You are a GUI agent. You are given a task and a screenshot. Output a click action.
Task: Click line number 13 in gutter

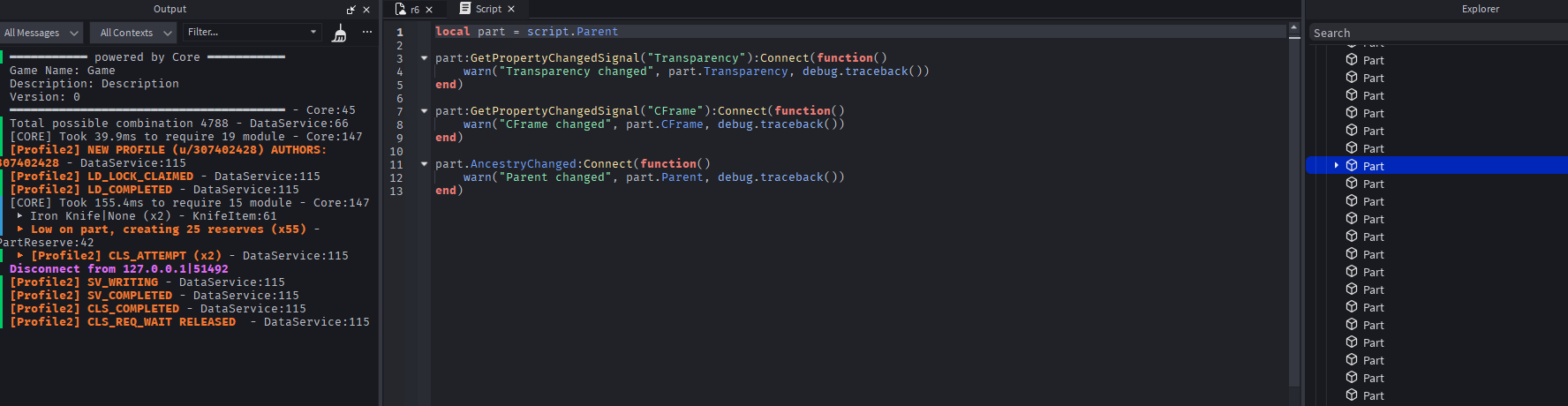click(x=396, y=191)
